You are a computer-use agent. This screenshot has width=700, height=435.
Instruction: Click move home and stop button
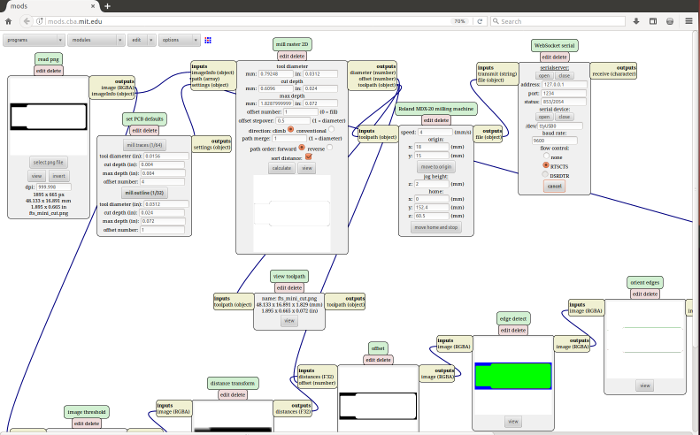coord(436,227)
